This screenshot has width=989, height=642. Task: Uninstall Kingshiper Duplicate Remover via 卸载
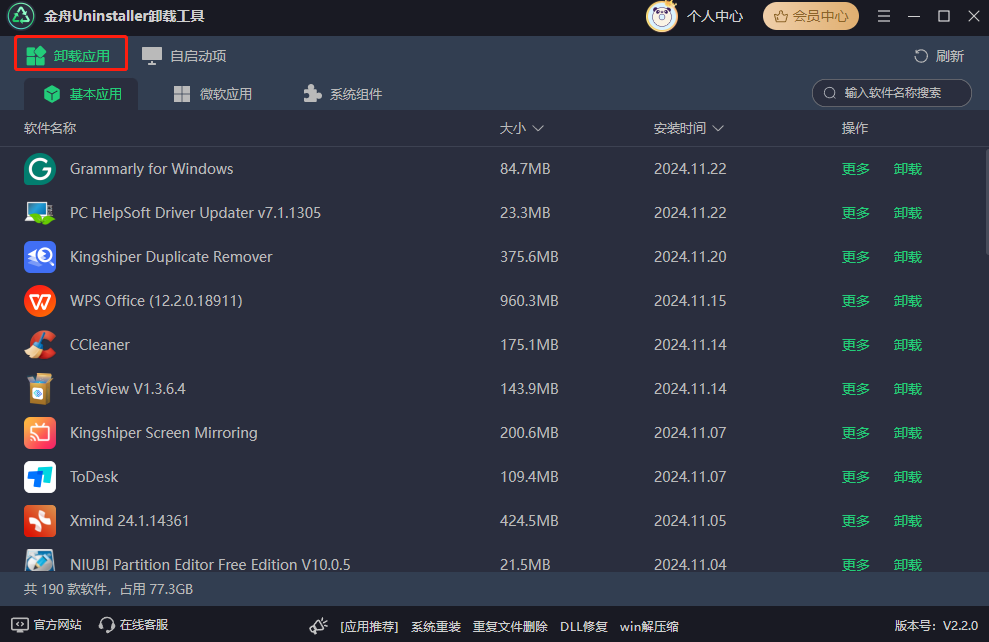tap(908, 257)
